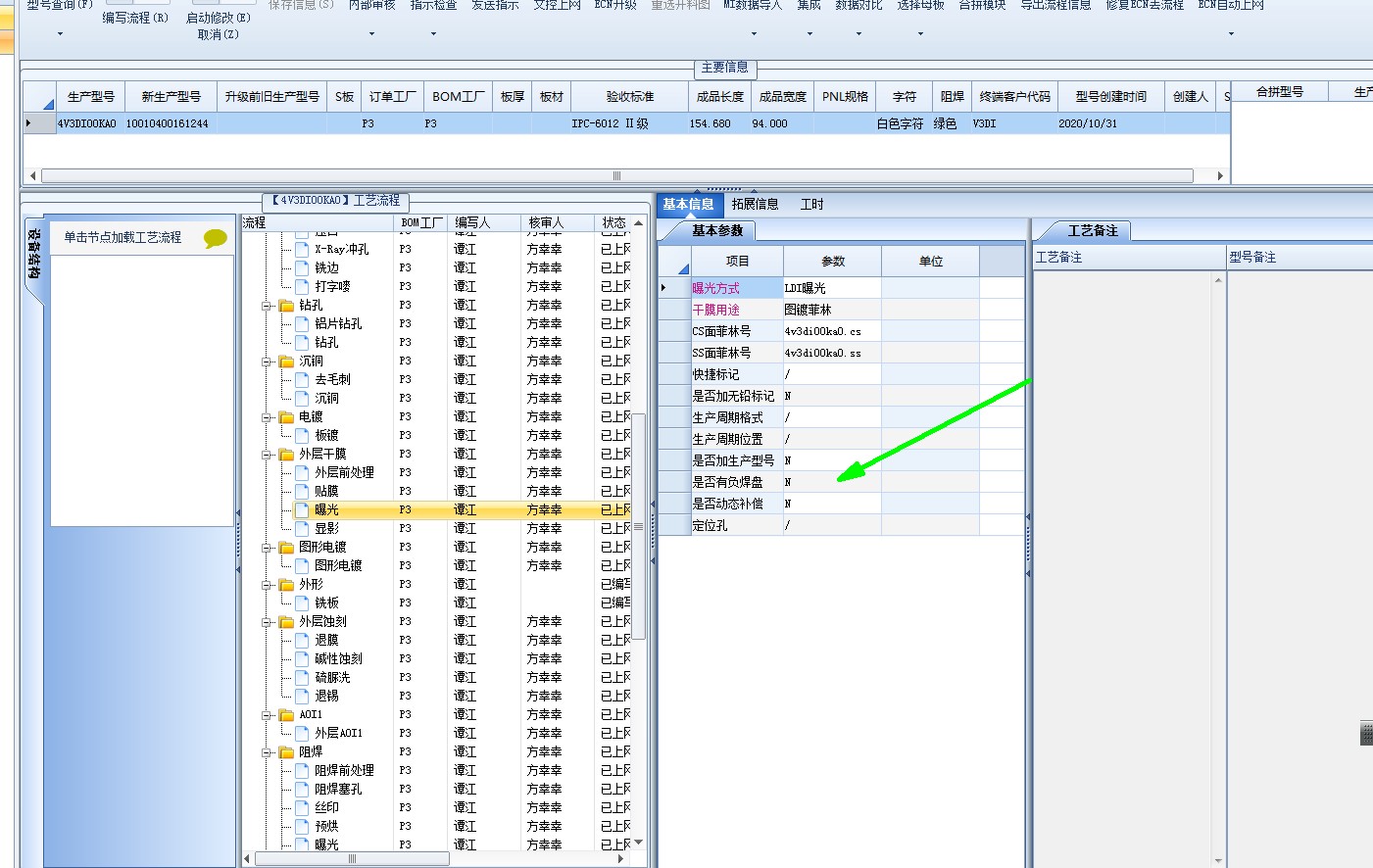Open the dropdown arrow under 内部审核
Screen dimensions: 1373x868
click(x=371, y=34)
